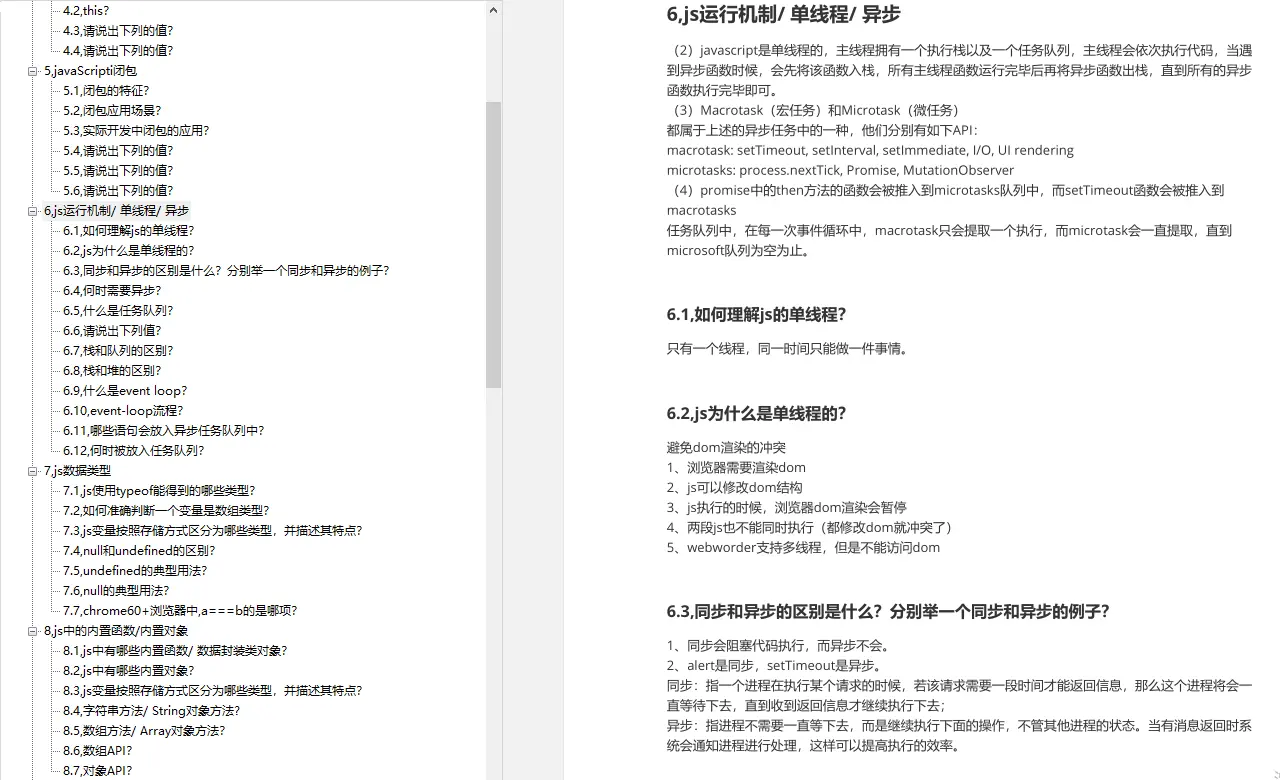Open outline item 7.3,js变量按照存储方式区分
The height and width of the screenshot is (780, 1280).
pos(212,531)
